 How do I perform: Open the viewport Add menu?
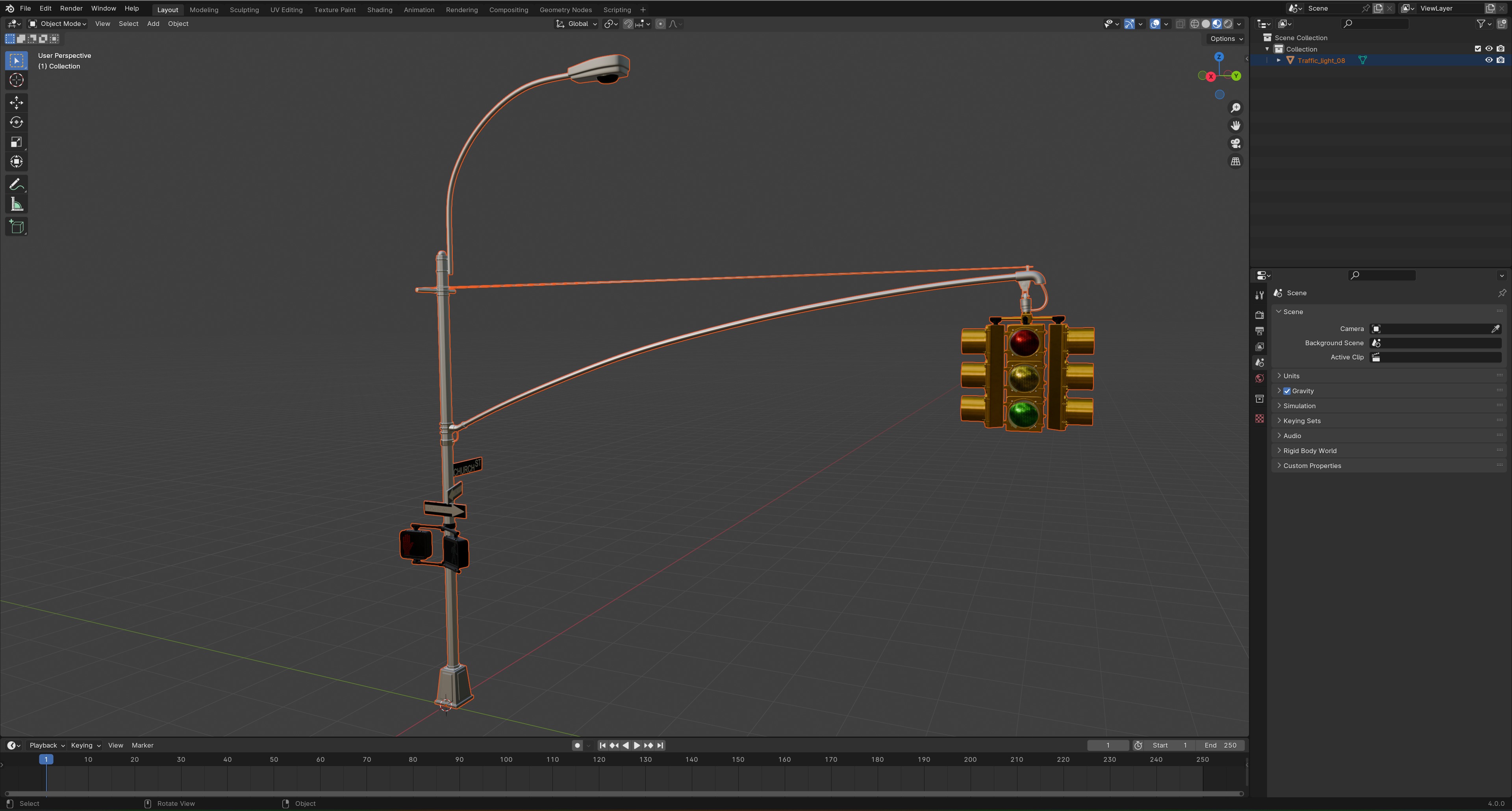[153, 24]
